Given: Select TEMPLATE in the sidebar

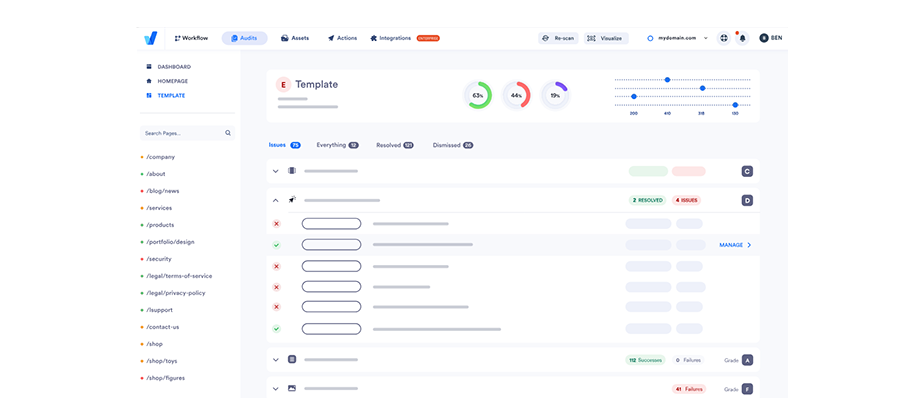Looking at the screenshot, I should (x=166, y=96).
